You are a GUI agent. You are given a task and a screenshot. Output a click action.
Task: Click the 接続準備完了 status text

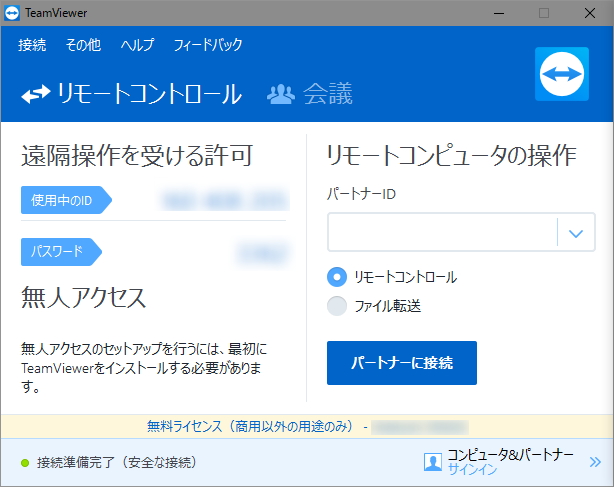pyautogui.click(x=117, y=463)
